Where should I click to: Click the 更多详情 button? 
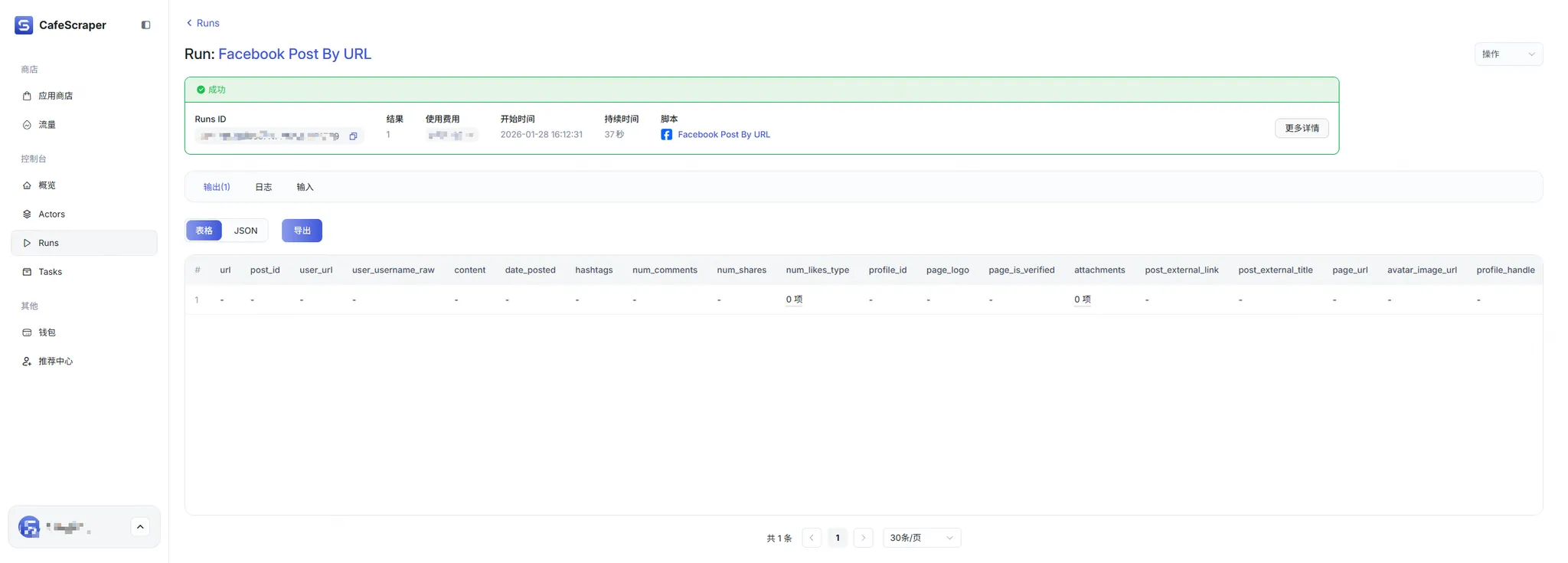[1302, 128]
